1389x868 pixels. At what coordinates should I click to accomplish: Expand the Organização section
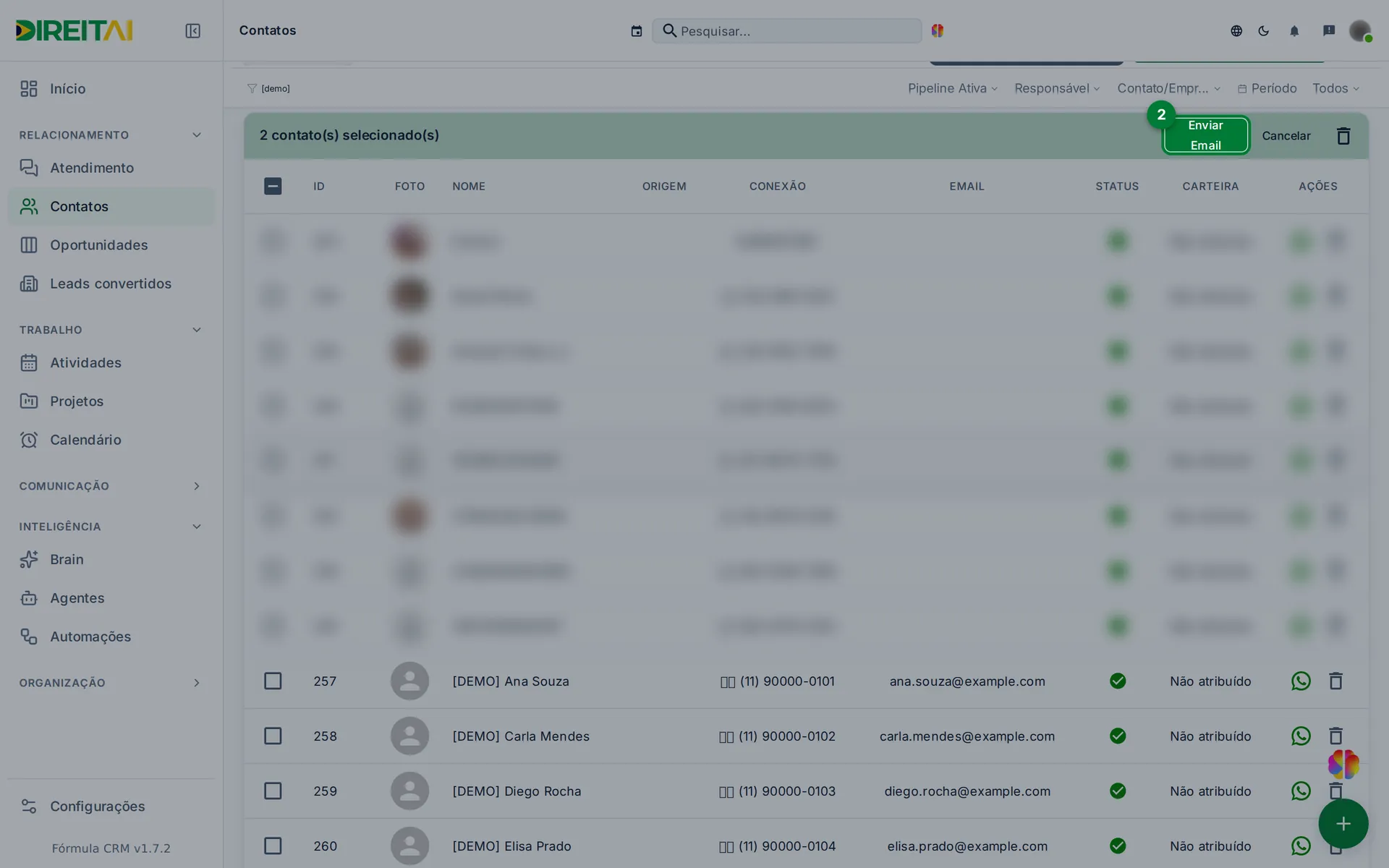point(196,683)
